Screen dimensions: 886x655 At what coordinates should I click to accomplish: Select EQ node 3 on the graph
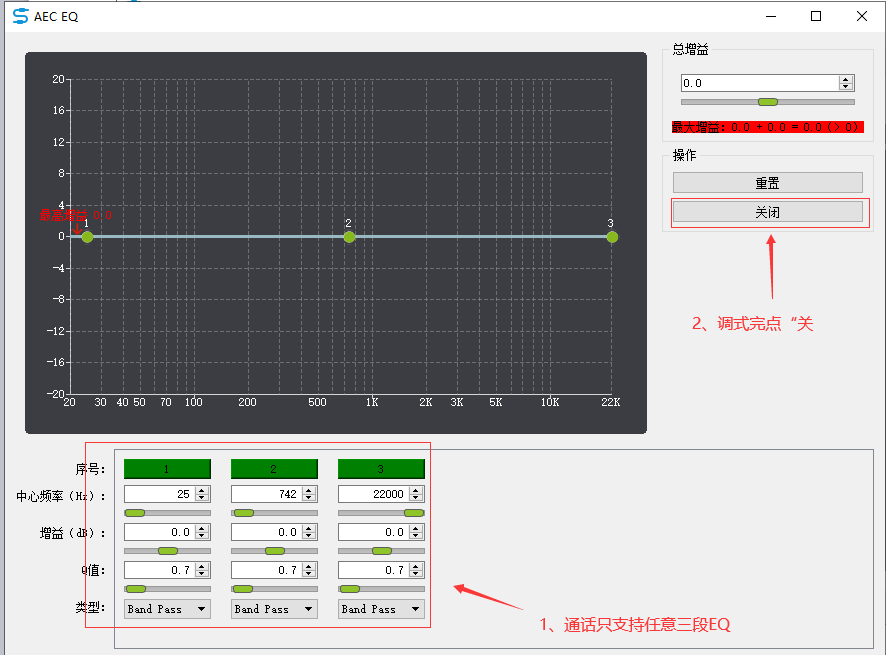point(612,237)
